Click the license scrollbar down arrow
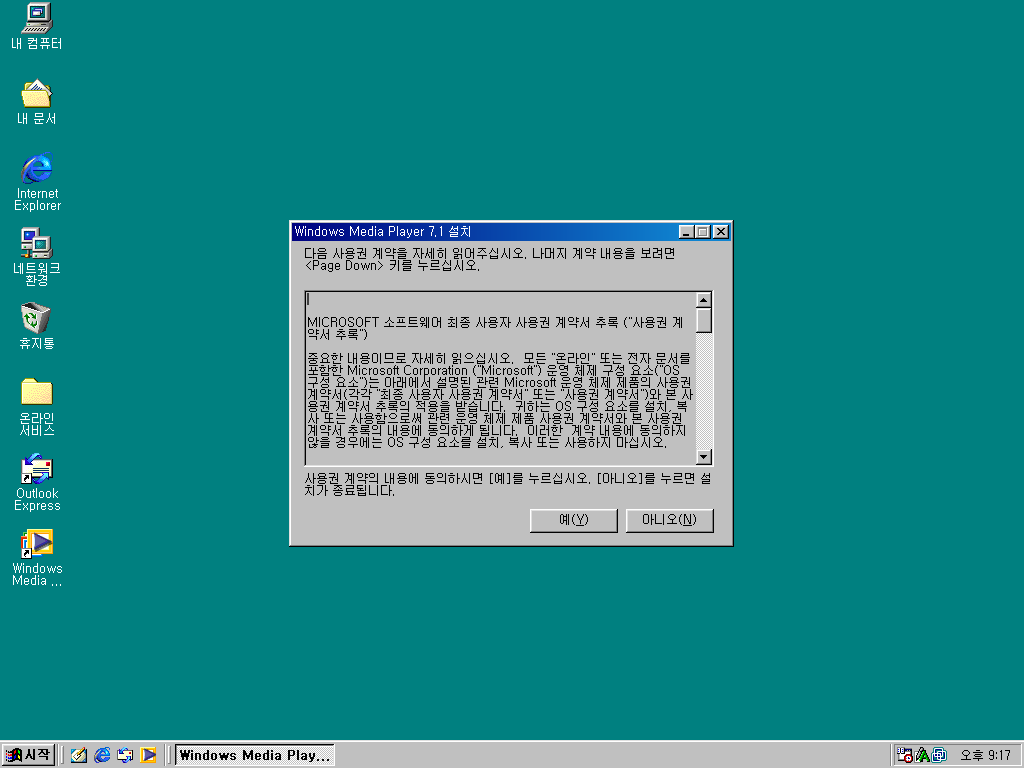 pyautogui.click(x=703, y=456)
